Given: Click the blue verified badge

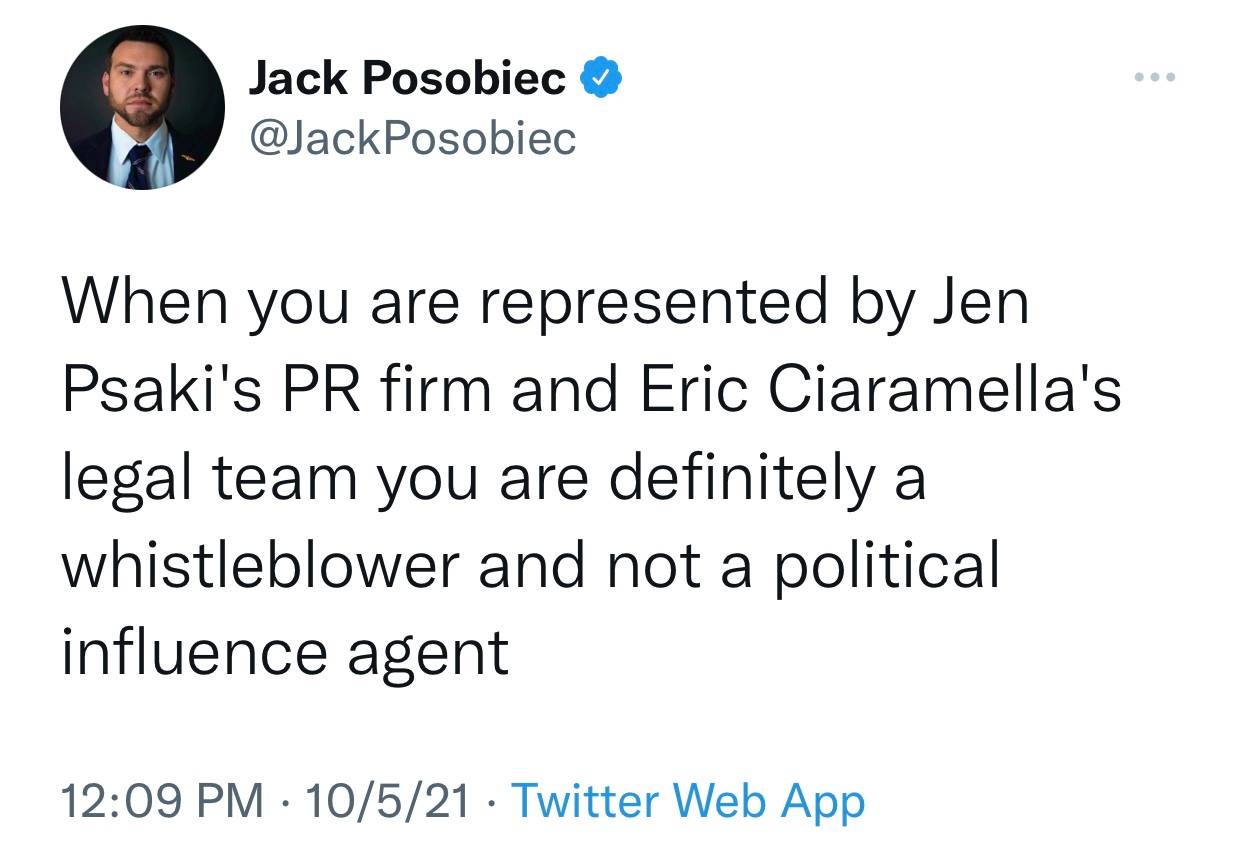Looking at the screenshot, I should [604, 77].
